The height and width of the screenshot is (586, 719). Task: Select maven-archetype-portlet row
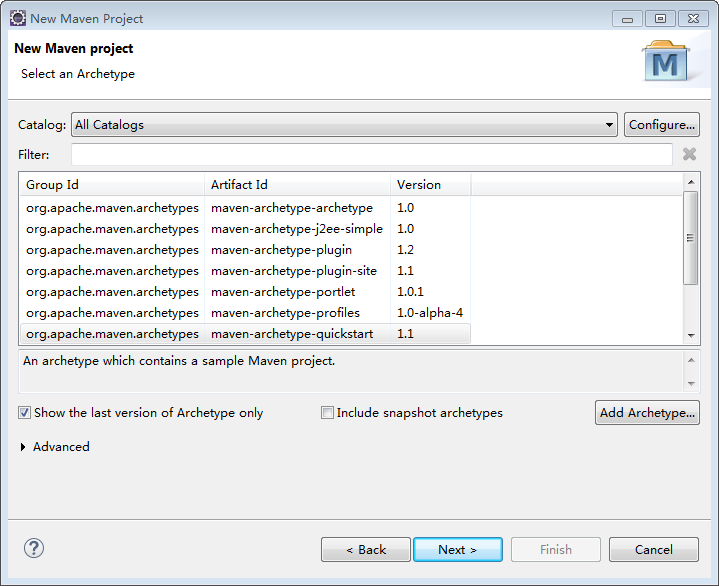click(245, 292)
